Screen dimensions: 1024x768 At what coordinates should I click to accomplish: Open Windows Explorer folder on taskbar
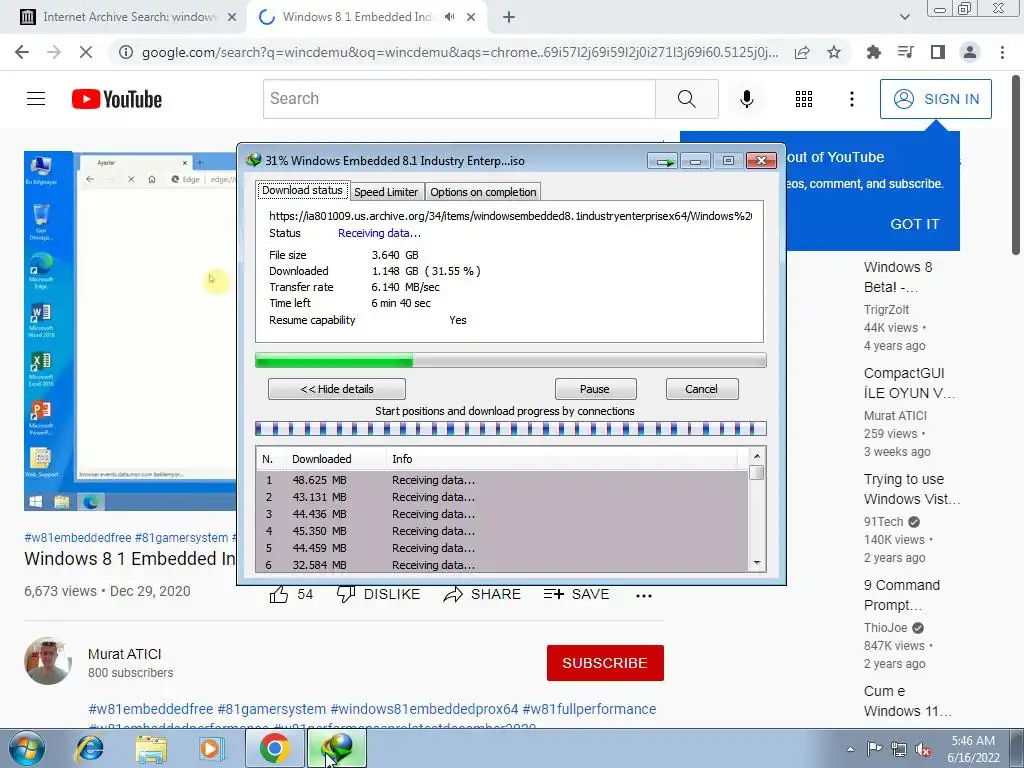point(150,749)
